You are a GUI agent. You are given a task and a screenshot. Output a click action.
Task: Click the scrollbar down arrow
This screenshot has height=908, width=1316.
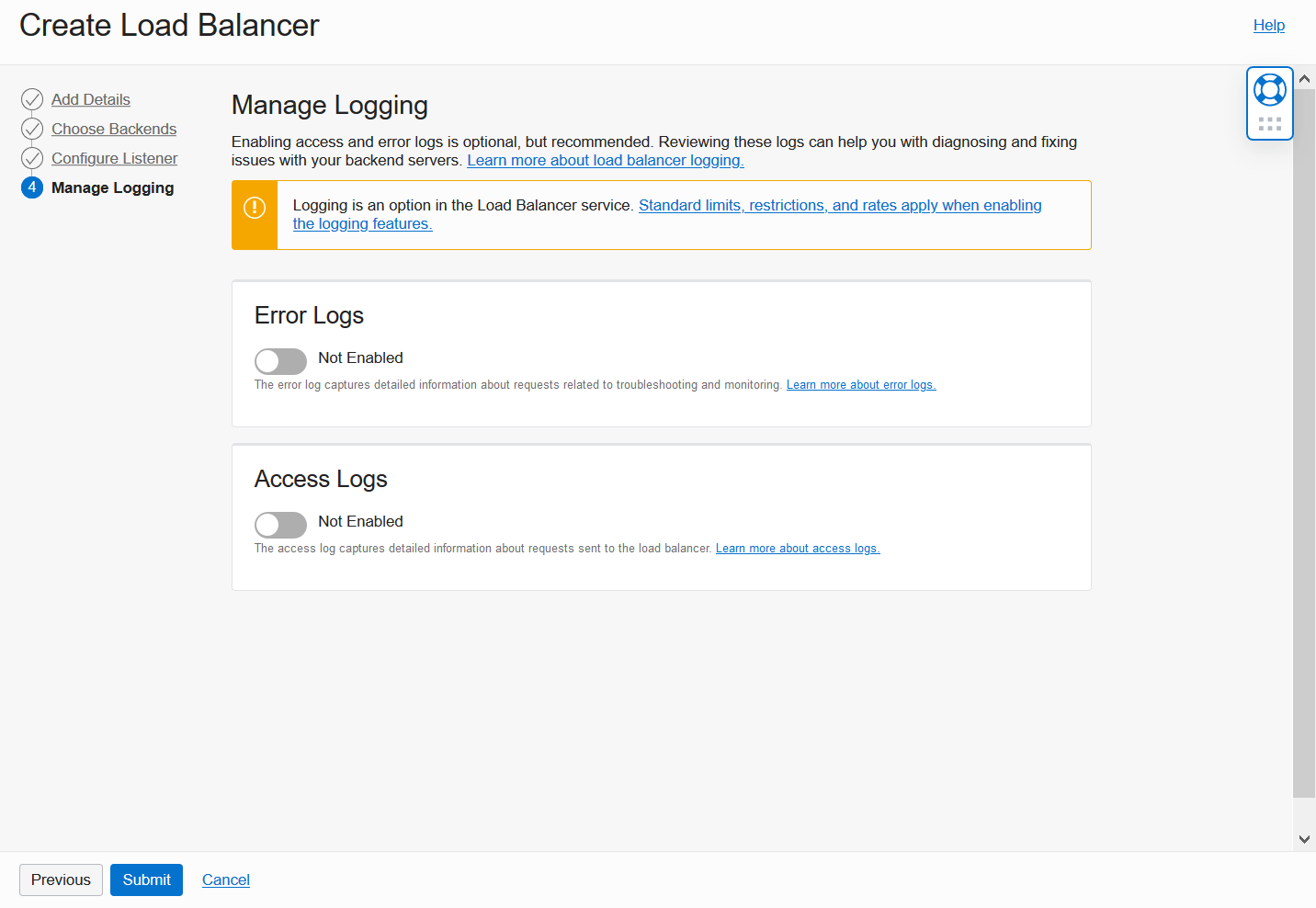click(x=1304, y=837)
